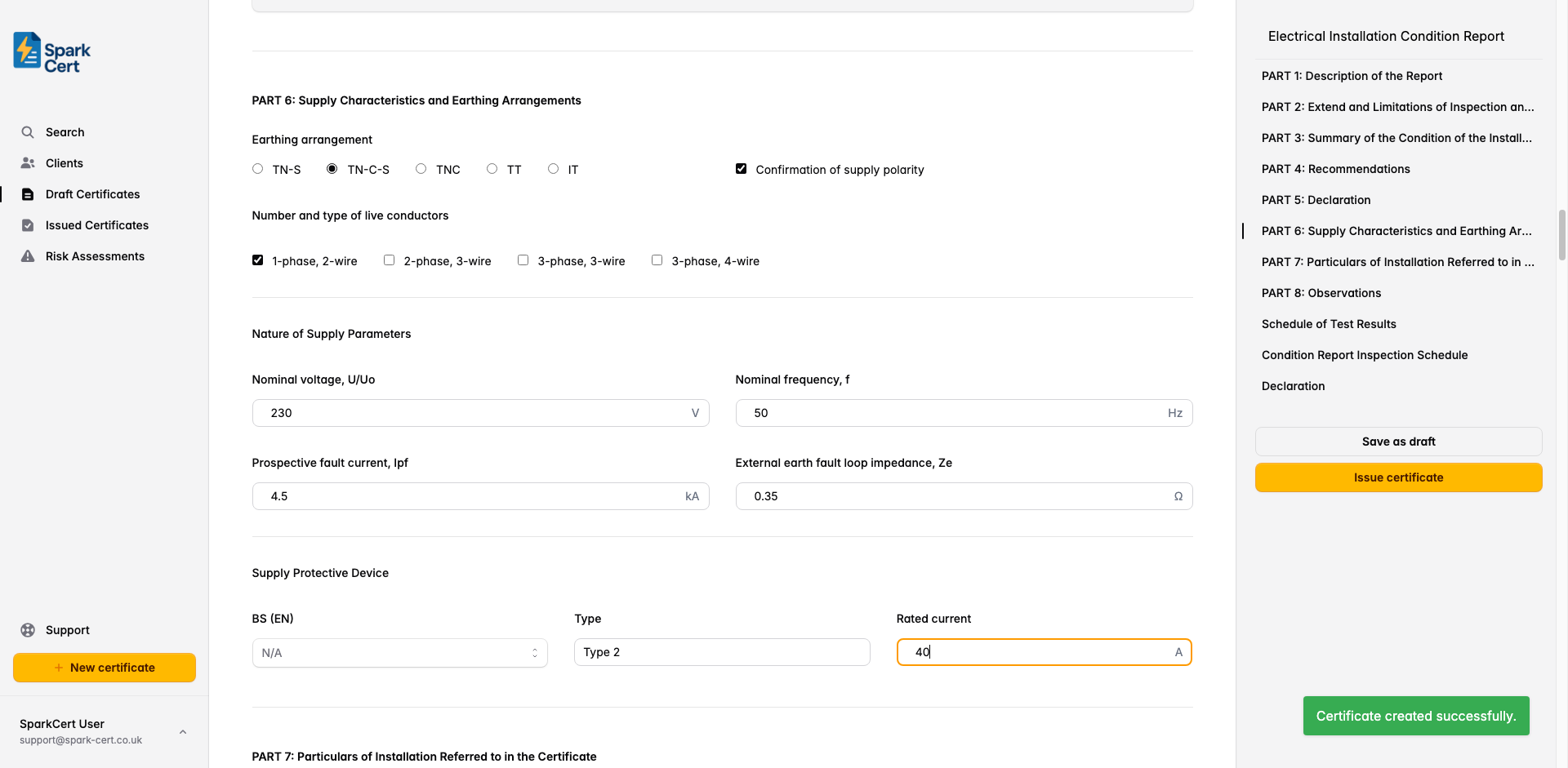1568x768 pixels.
Task: Expand the SparkCert User account menu
Action: pos(183,732)
